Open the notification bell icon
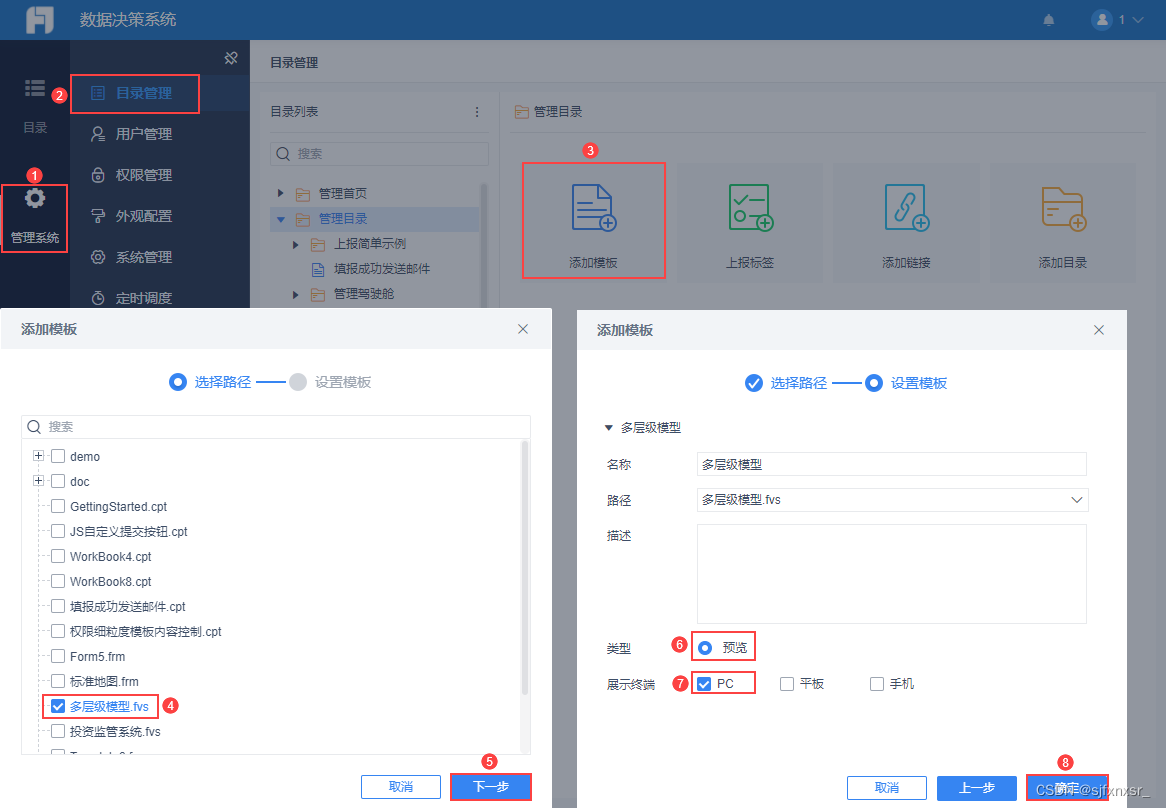Screen dimensions: 1166x808 [x=1048, y=19]
